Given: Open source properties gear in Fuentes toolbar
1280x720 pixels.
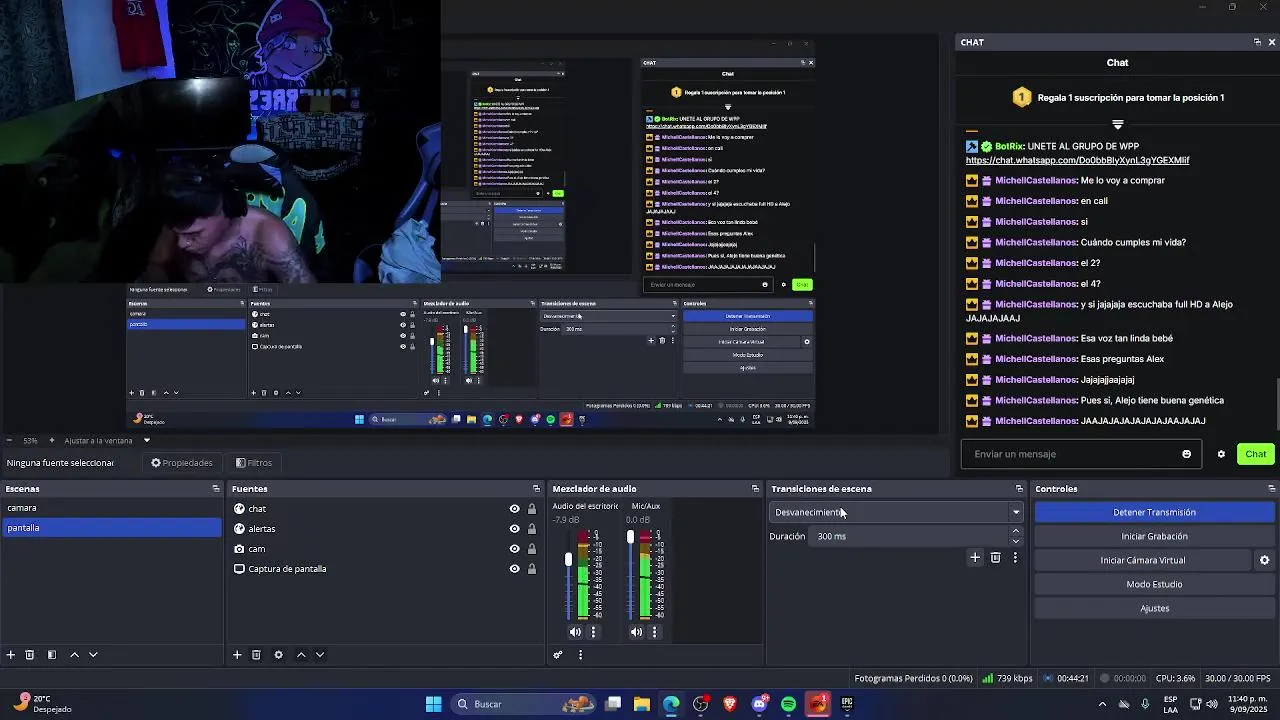Looking at the screenshot, I should [x=278, y=655].
